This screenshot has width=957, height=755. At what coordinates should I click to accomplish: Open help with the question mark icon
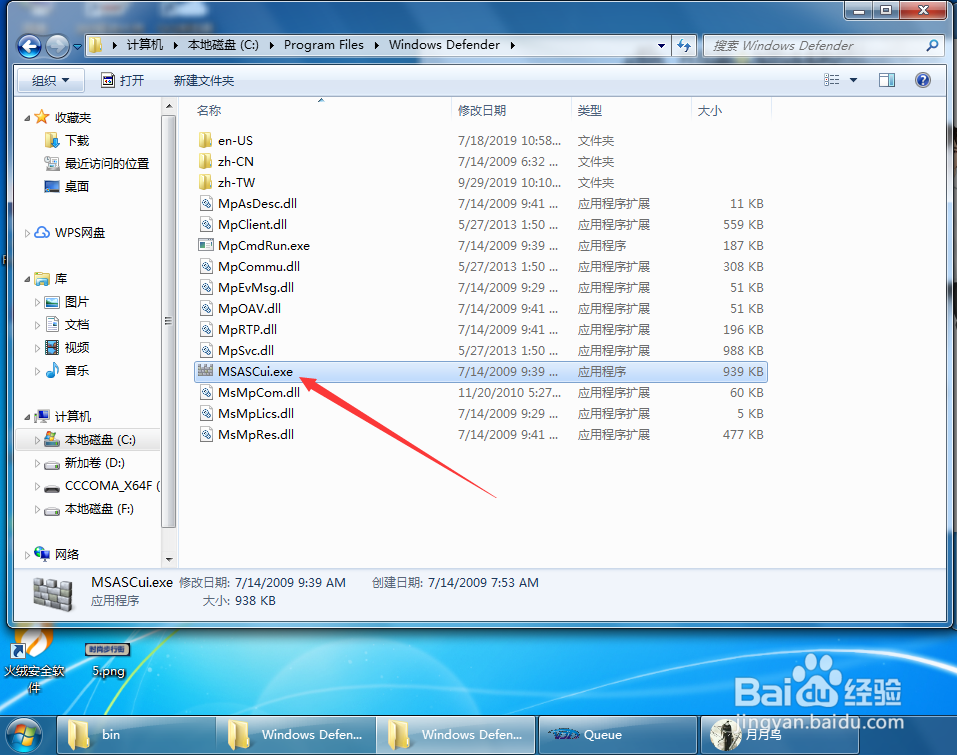[923, 80]
